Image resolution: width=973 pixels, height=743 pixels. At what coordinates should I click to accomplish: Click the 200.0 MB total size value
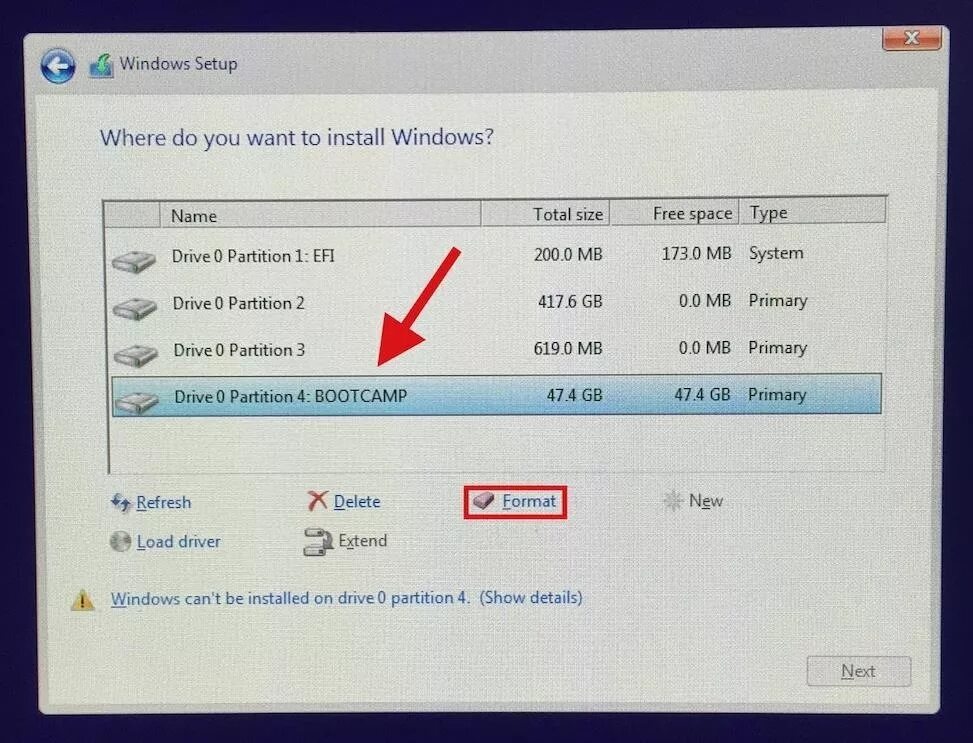(568, 254)
